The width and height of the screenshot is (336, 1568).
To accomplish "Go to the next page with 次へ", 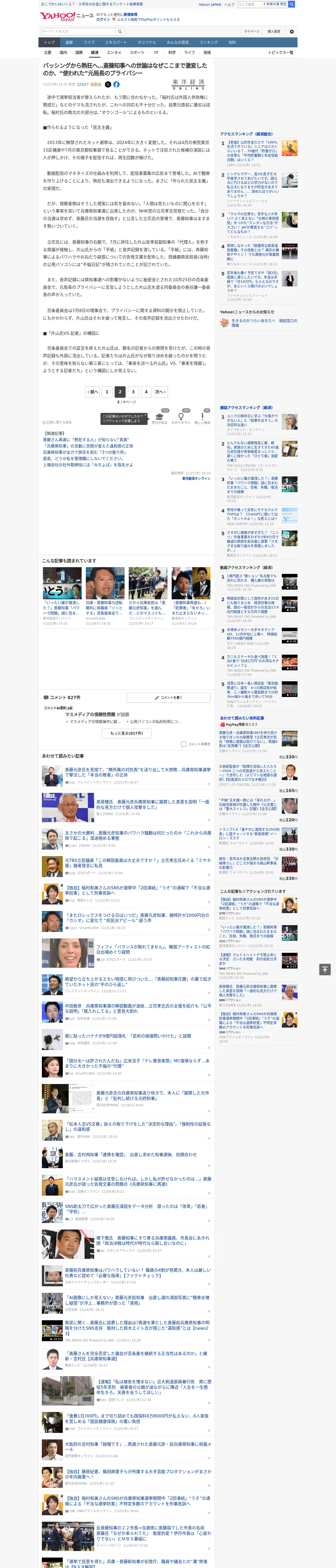I will click(160, 392).
